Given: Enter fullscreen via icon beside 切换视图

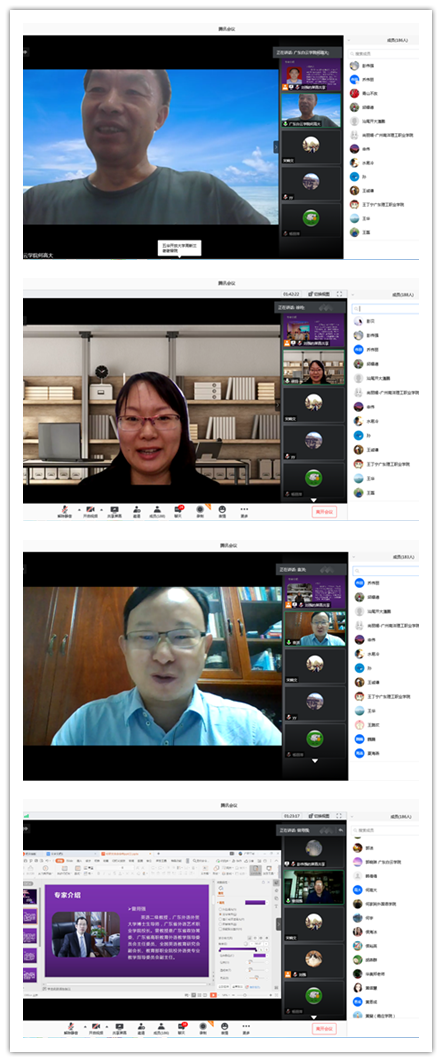Looking at the screenshot, I should click(338, 295).
